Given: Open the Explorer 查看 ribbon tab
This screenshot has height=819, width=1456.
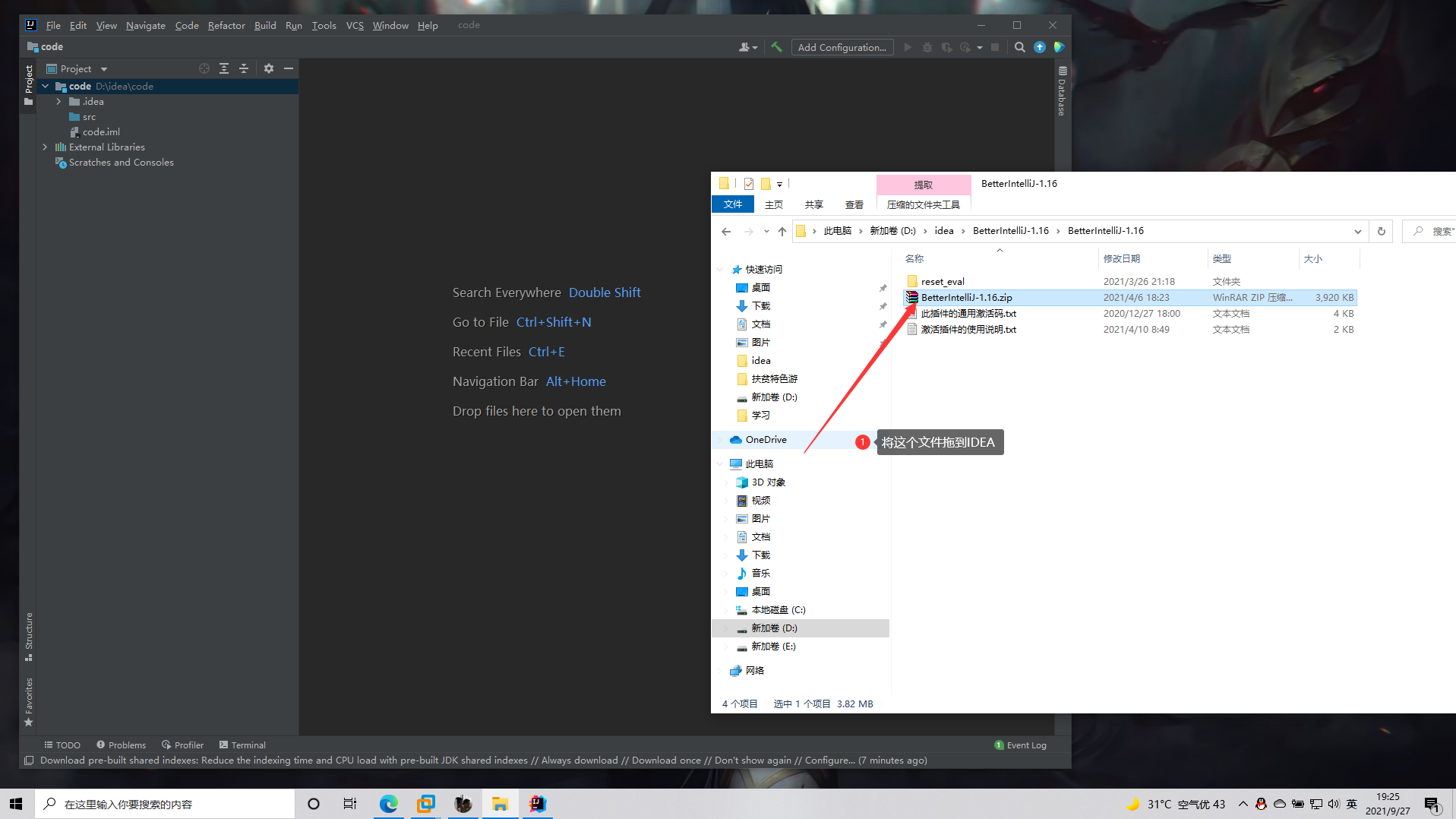Looking at the screenshot, I should [x=854, y=204].
